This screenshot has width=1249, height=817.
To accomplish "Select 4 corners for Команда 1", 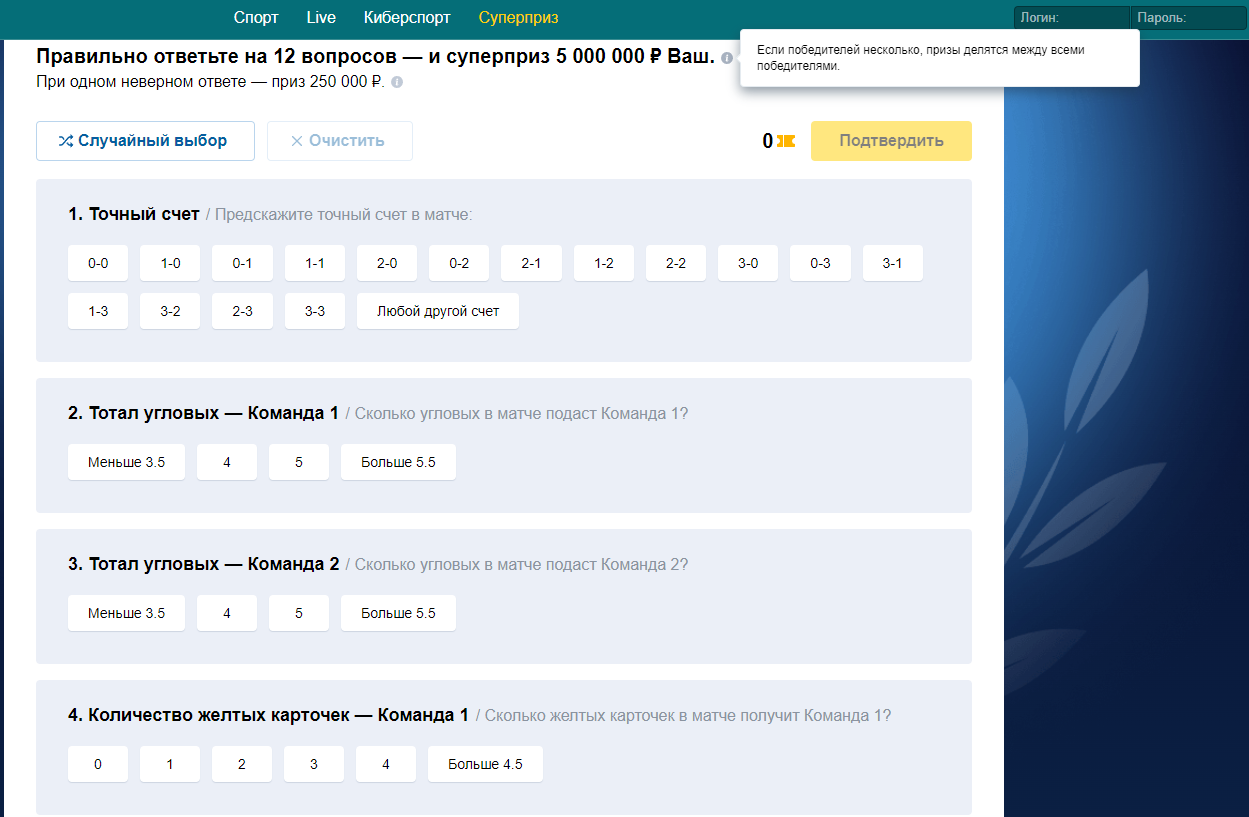I will coord(227,462).
